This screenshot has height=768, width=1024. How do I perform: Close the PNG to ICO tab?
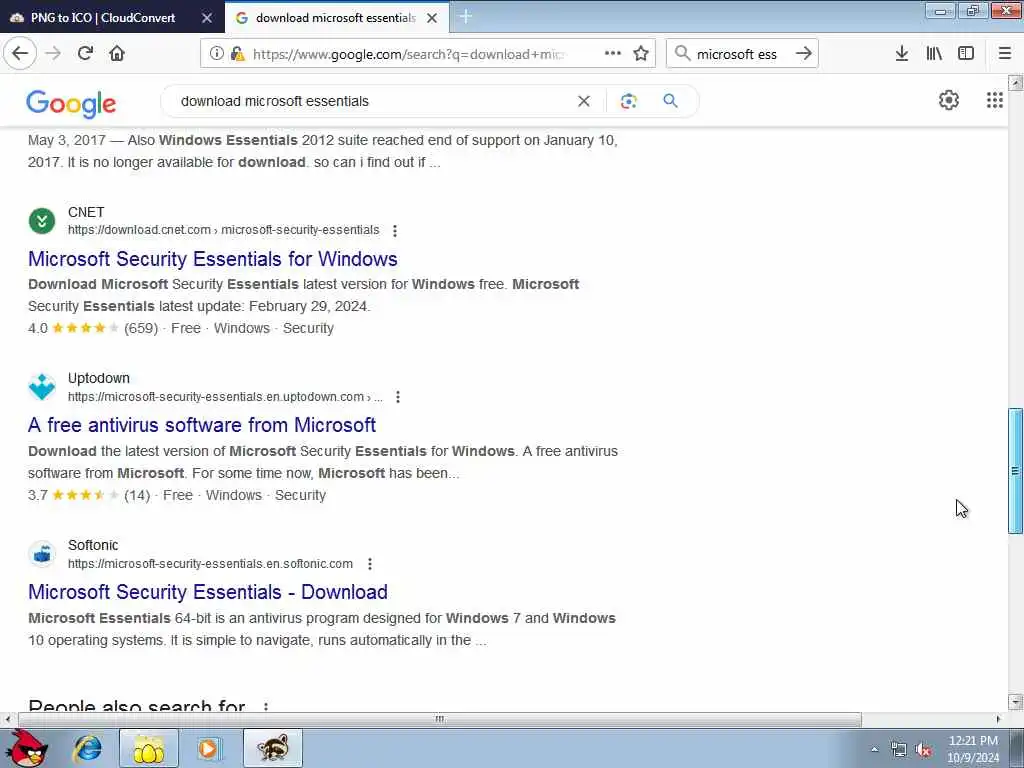pyautogui.click(x=206, y=18)
